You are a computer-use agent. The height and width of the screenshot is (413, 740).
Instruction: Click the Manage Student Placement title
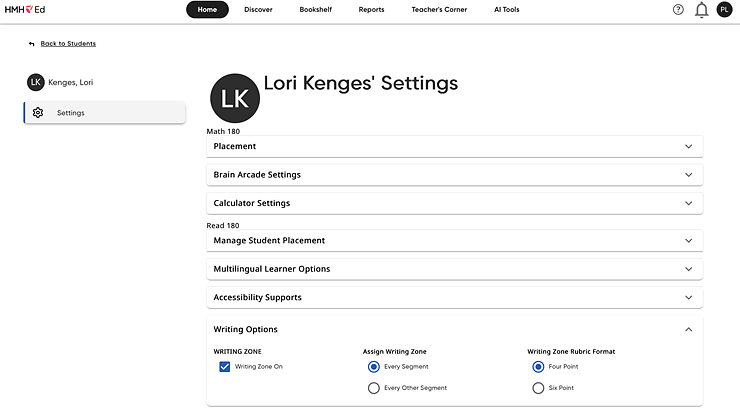[x=269, y=241]
